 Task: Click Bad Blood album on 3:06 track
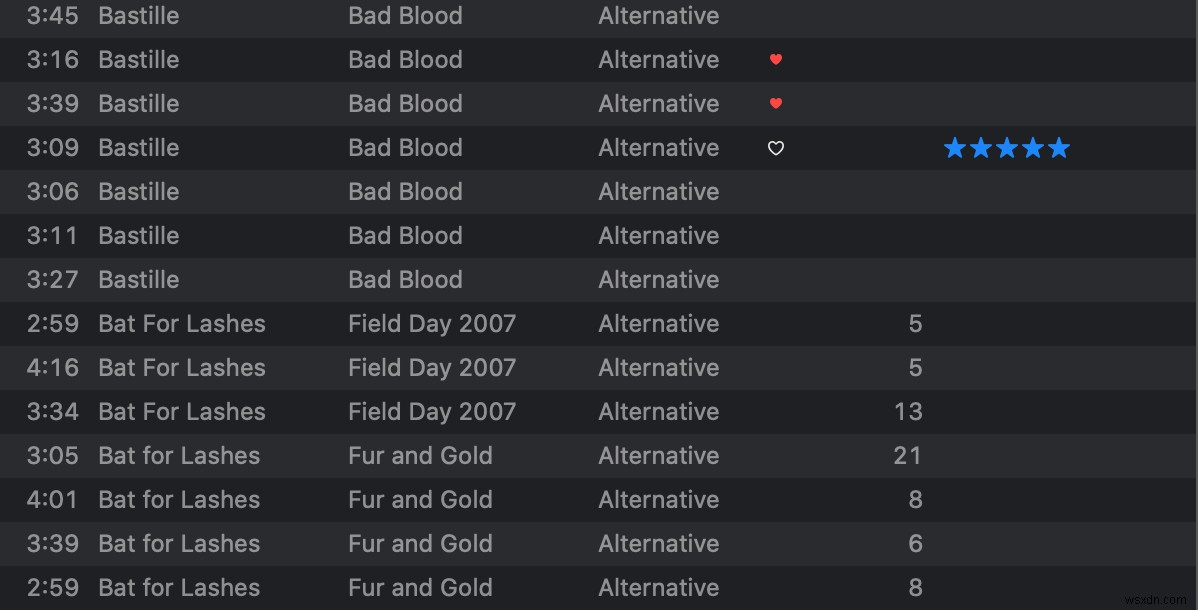pyautogui.click(x=405, y=192)
